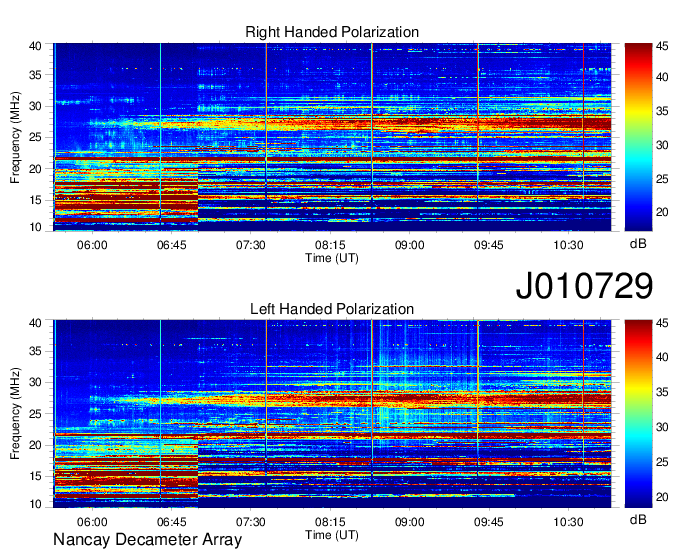This screenshot has width=680, height=552.
Task: Click the 'Right Handed Polarization' title
Action: point(332,32)
